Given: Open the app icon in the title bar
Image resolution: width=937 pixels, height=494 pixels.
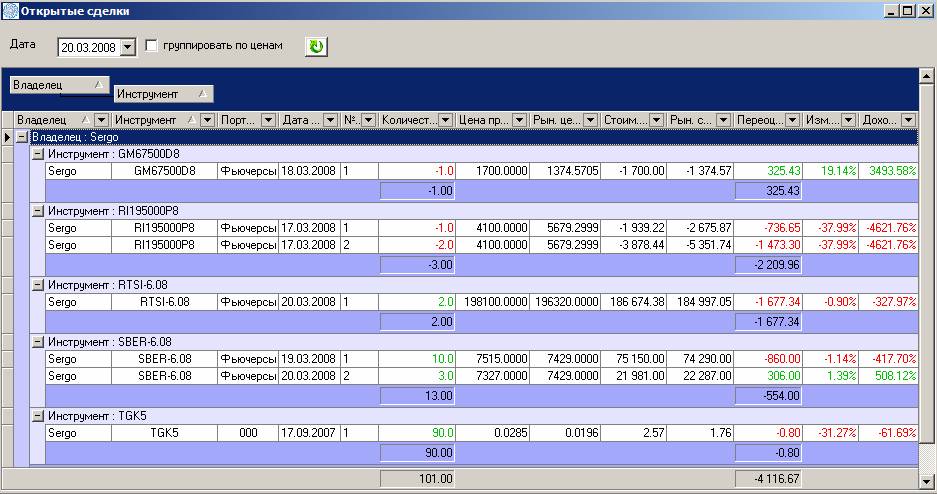Looking at the screenshot, I should (x=10, y=11).
